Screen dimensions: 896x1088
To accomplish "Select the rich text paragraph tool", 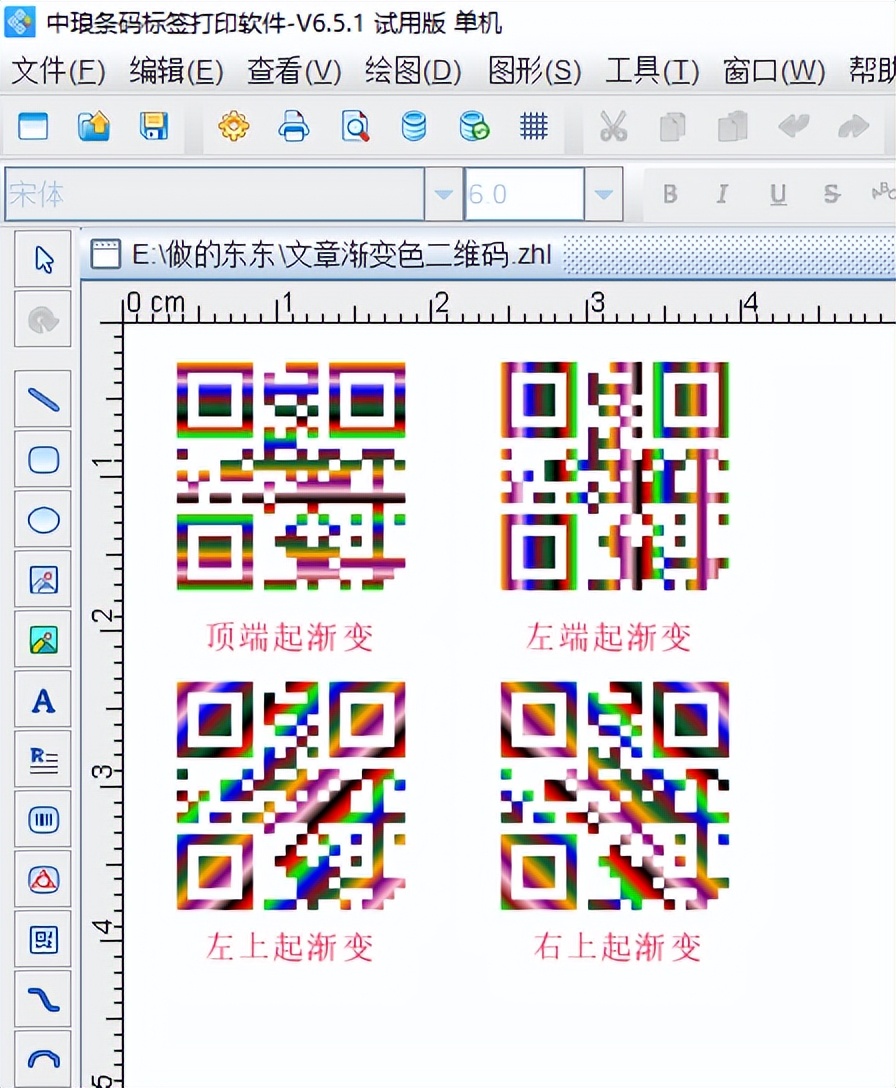I will point(43,760).
